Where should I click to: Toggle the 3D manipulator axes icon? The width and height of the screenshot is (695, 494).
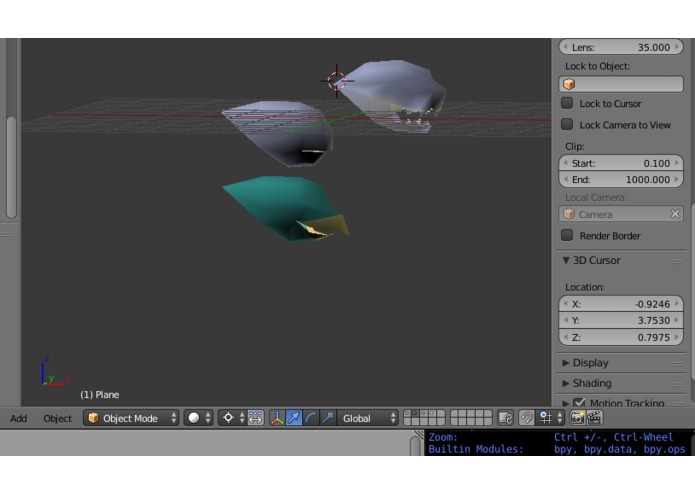click(x=277, y=418)
